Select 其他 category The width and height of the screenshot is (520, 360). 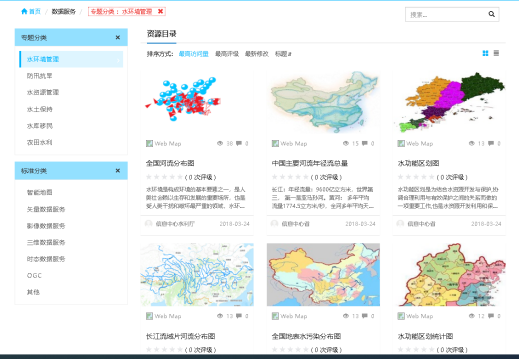point(33,292)
